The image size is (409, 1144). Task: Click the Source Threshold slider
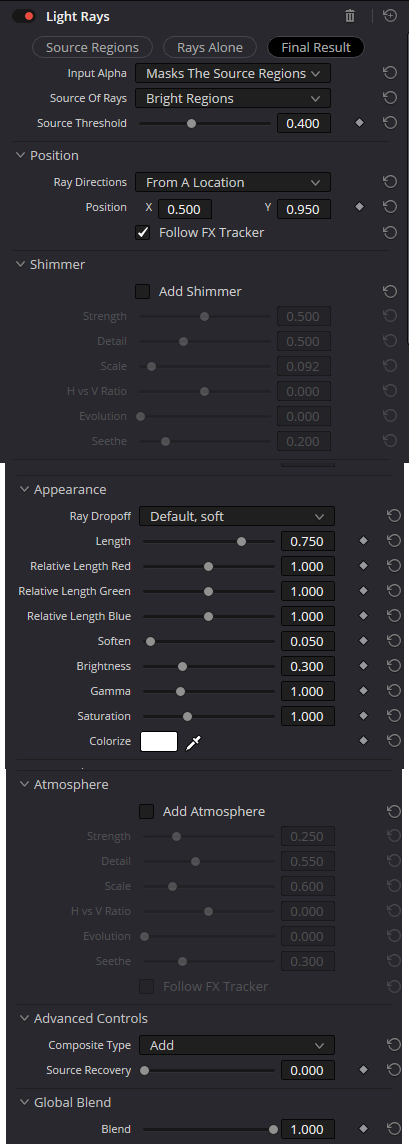pos(205,123)
